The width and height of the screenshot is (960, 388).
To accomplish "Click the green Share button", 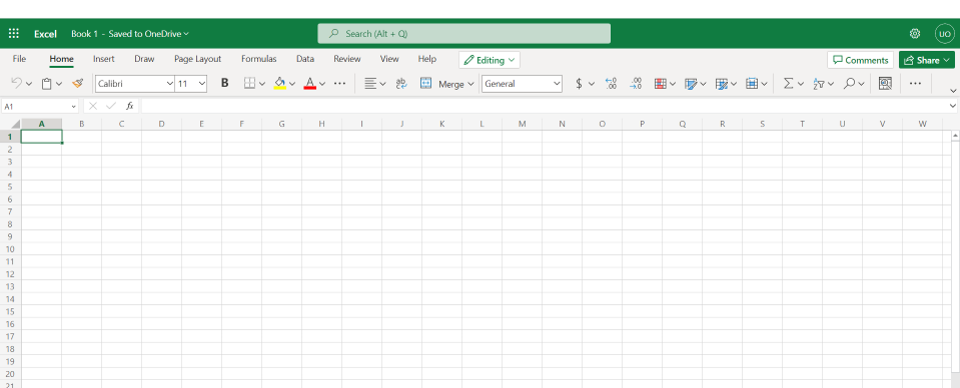I will (x=927, y=60).
